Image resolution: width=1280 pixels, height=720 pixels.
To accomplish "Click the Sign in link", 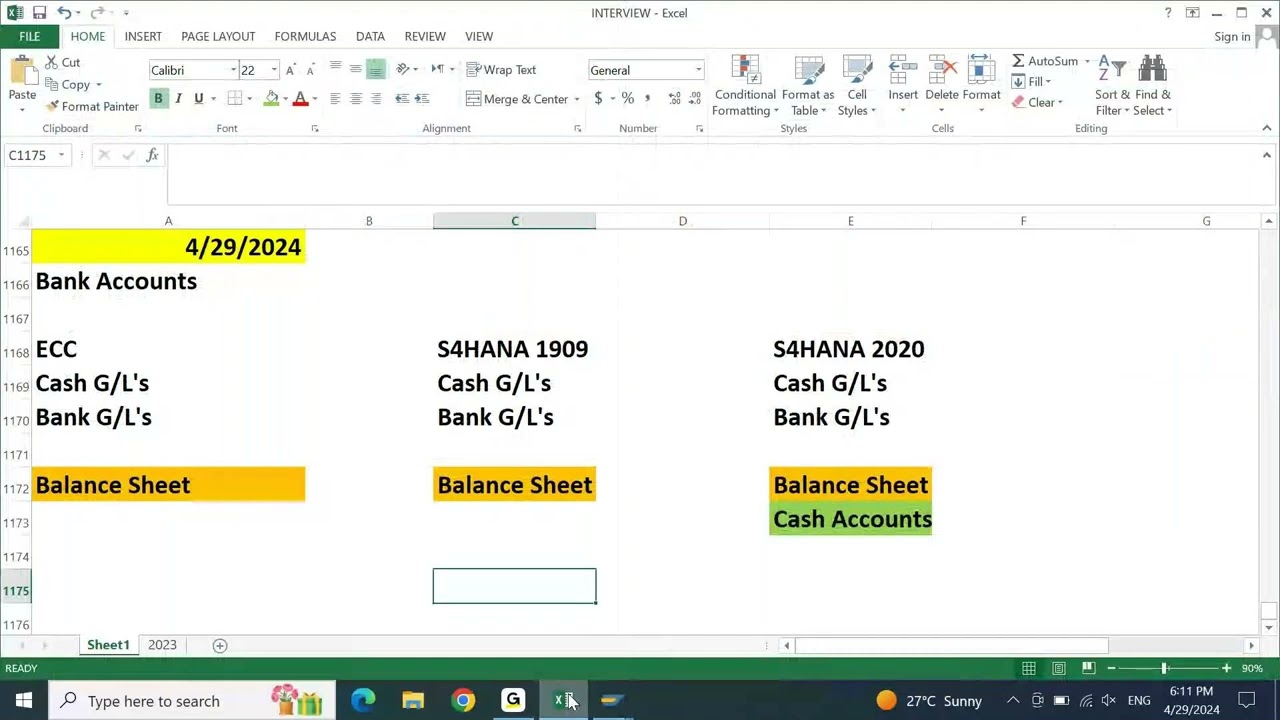I will (x=1232, y=37).
